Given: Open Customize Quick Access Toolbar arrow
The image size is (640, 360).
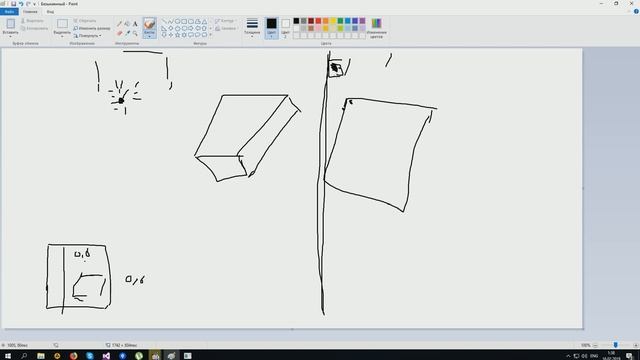Looking at the screenshot, I should click(34, 4).
